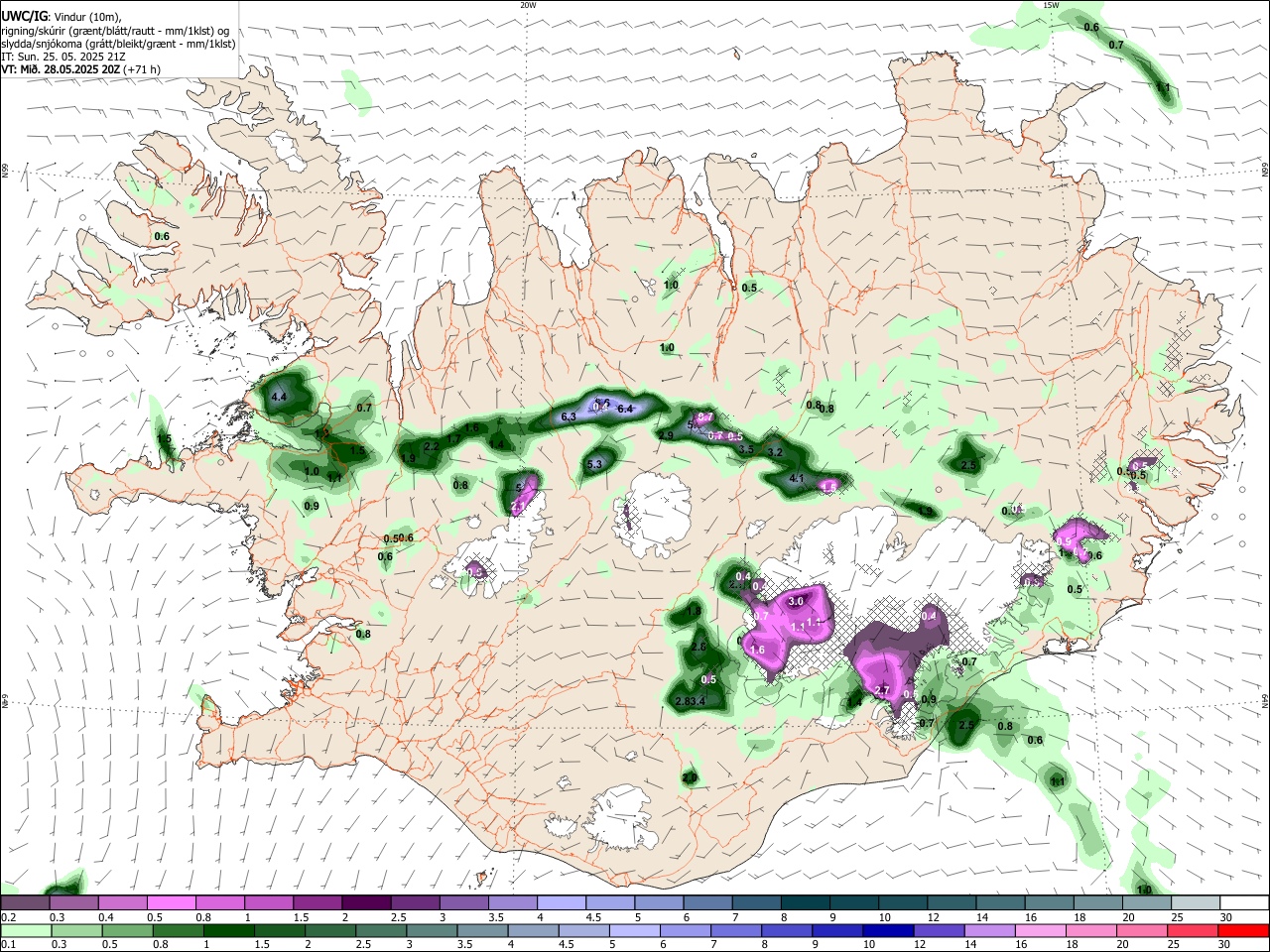This screenshot has height=952, width=1270.
Task: Select the '2.9' precipitation value
Action: click(x=666, y=436)
